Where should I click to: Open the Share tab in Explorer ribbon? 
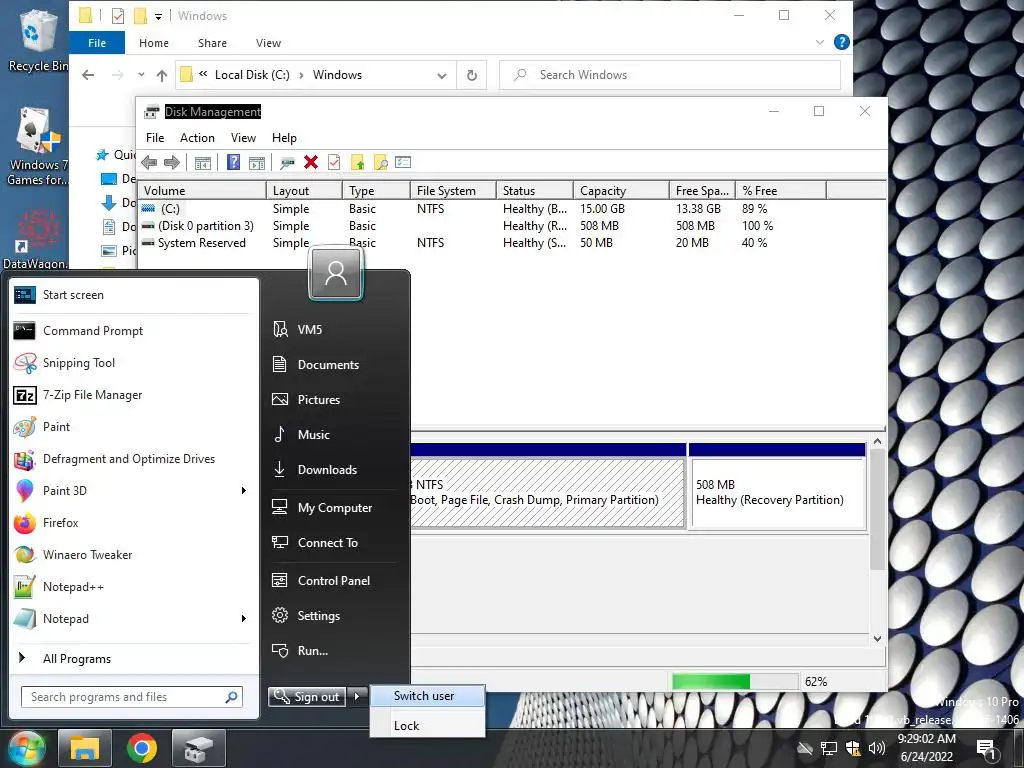212,43
